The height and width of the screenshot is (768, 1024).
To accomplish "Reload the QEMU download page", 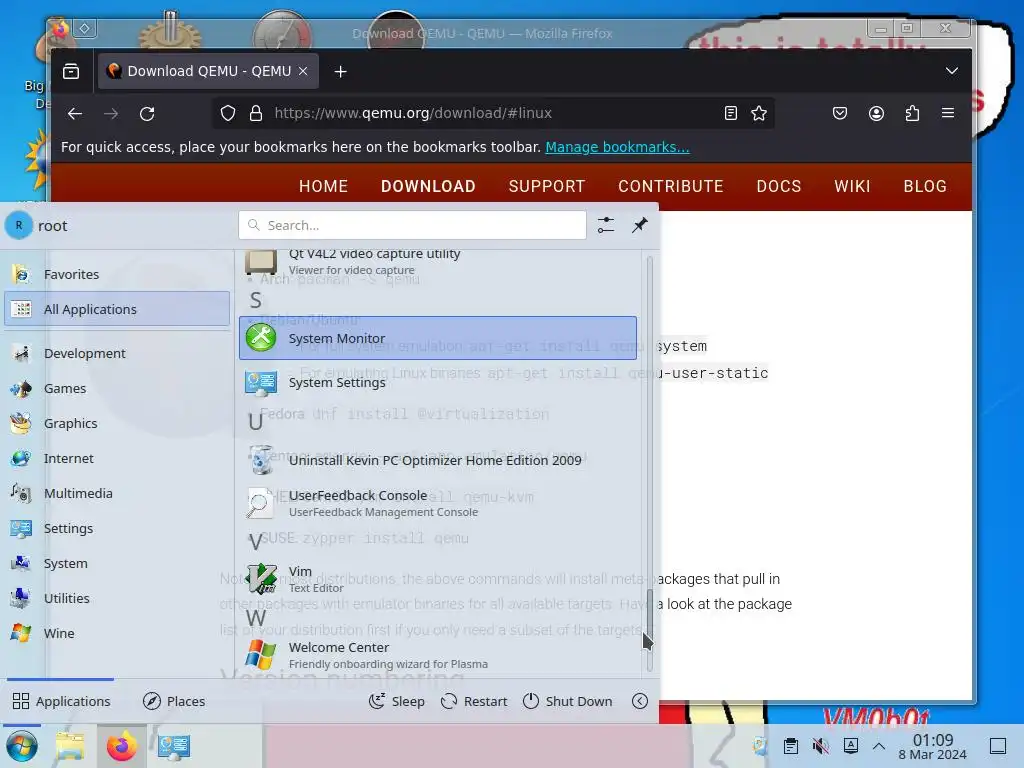I will [x=147, y=114].
